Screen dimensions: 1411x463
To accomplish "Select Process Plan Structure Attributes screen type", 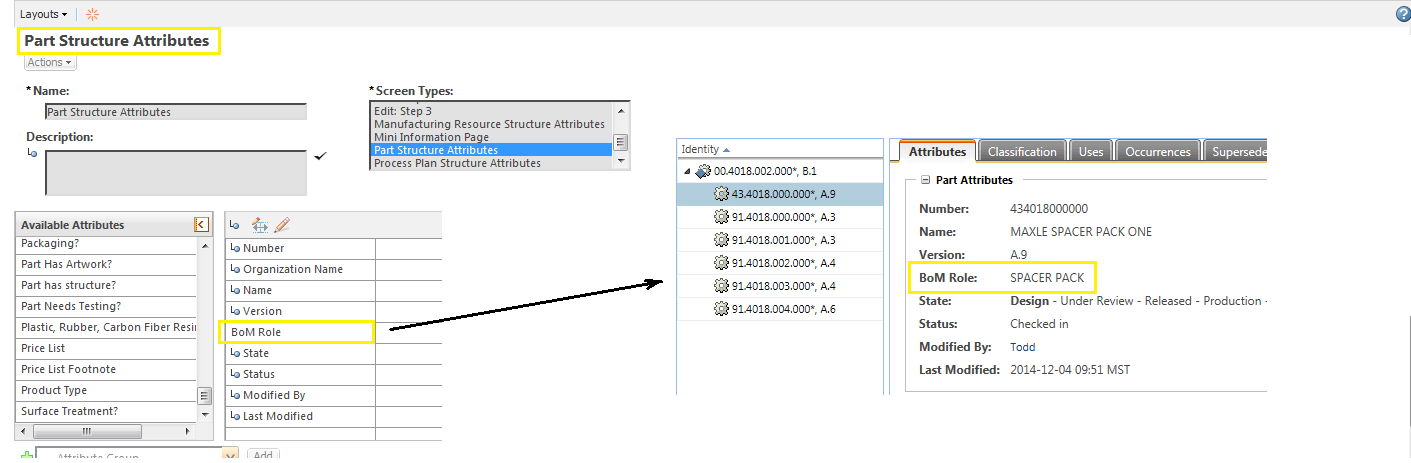I will 492,163.
